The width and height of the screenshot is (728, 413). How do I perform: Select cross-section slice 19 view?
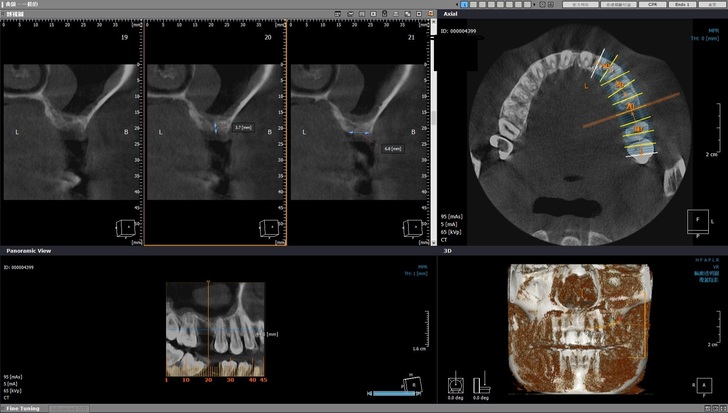pos(72,132)
